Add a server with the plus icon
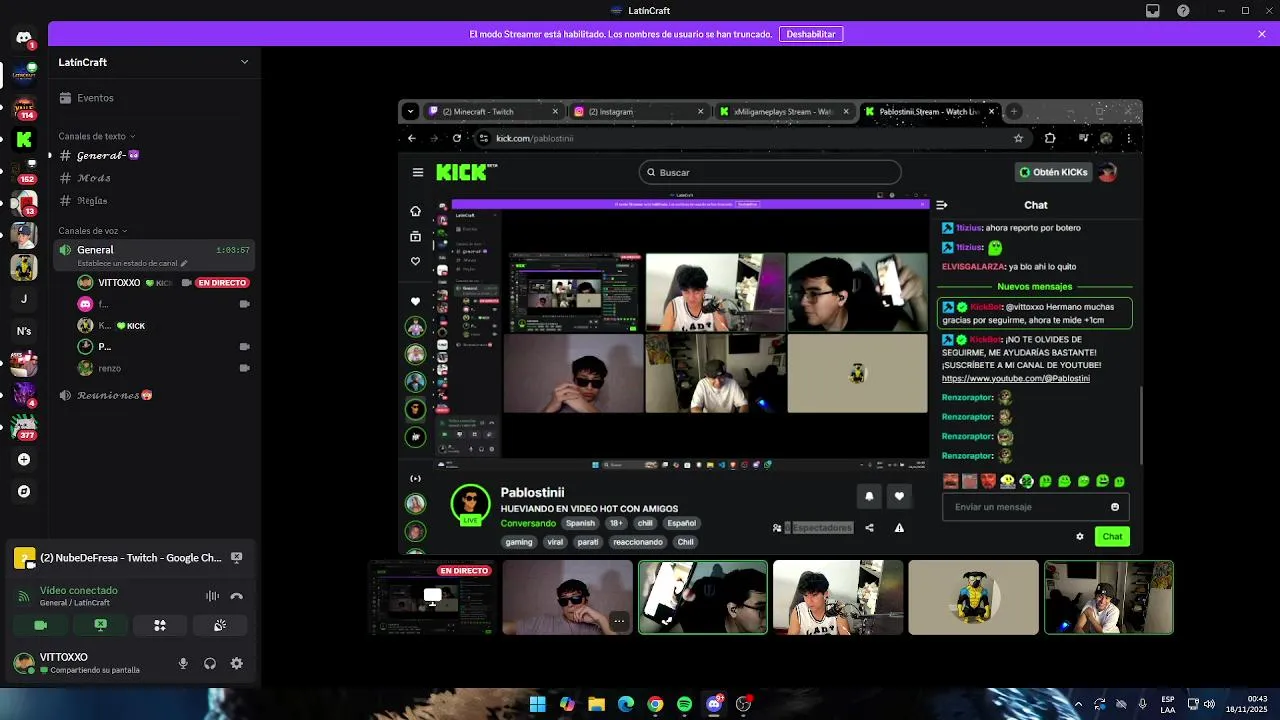Viewport: 1280px width, 720px height. click(x=24, y=459)
